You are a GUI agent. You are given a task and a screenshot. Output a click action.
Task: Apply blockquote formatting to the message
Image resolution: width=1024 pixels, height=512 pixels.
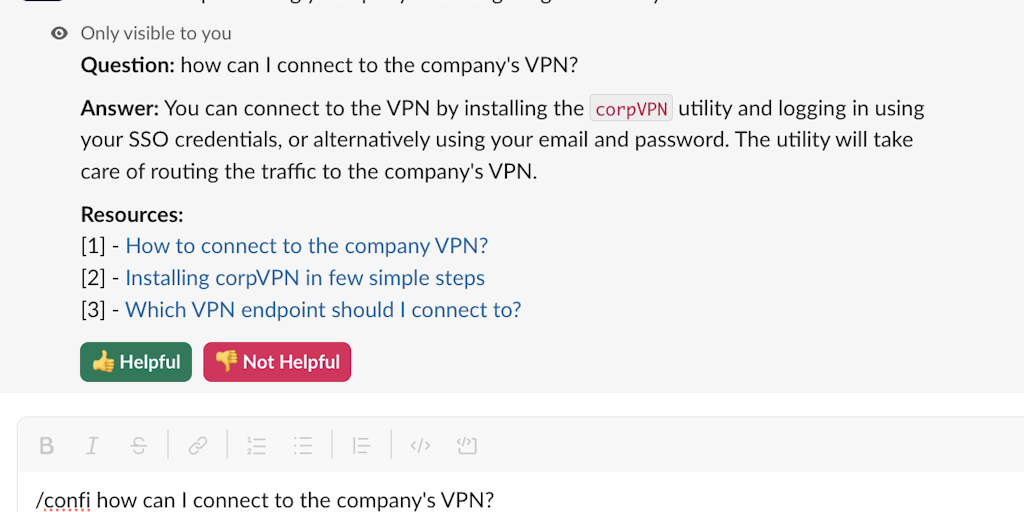point(361,446)
